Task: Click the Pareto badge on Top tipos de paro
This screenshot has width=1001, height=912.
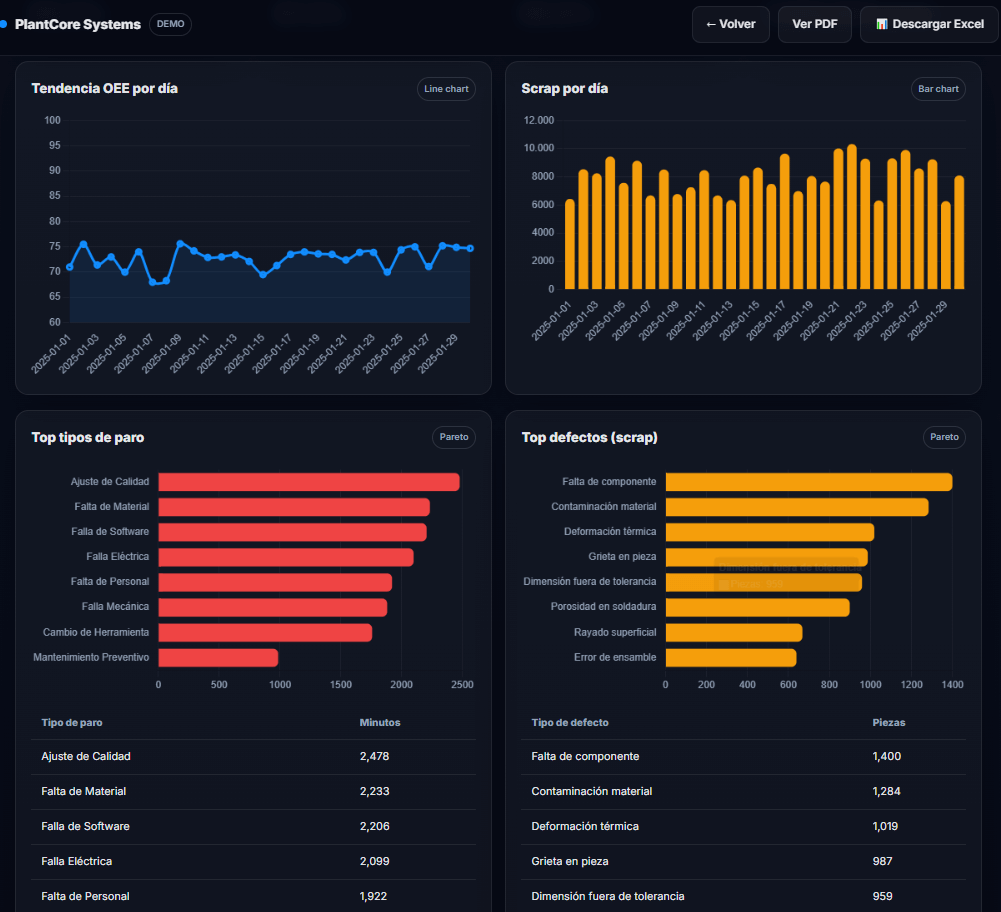Action: (454, 437)
